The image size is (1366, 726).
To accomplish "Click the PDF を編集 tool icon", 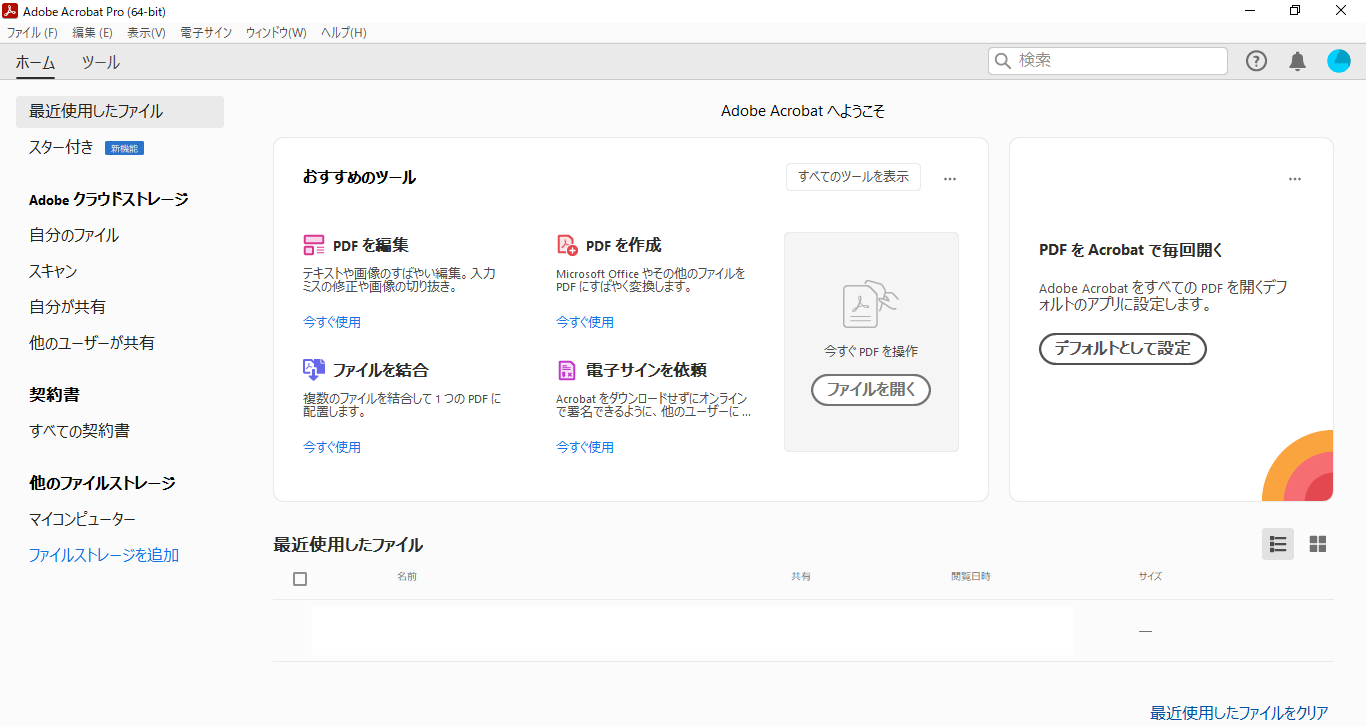I will coord(314,245).
